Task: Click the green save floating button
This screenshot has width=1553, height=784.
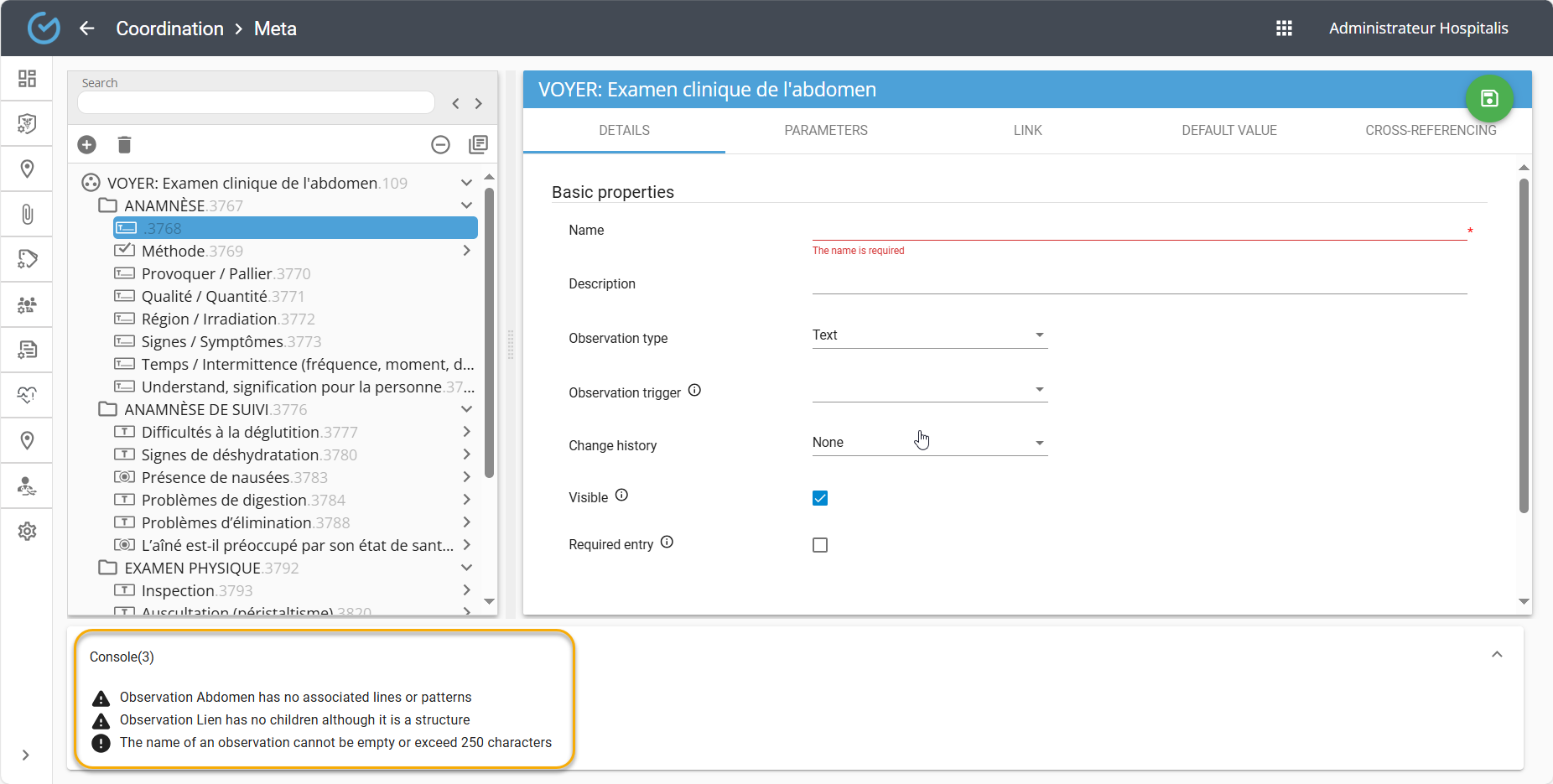Action: click(x=1488, y=99)
